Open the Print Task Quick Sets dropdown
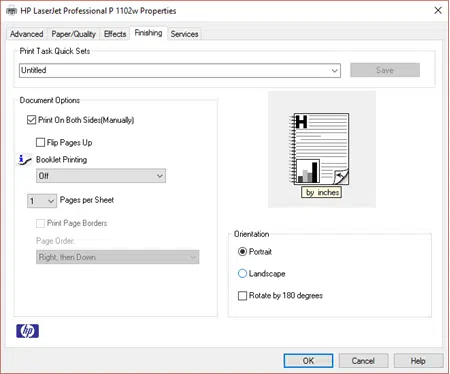Screen dimensions: 450x374 (180, 71)
